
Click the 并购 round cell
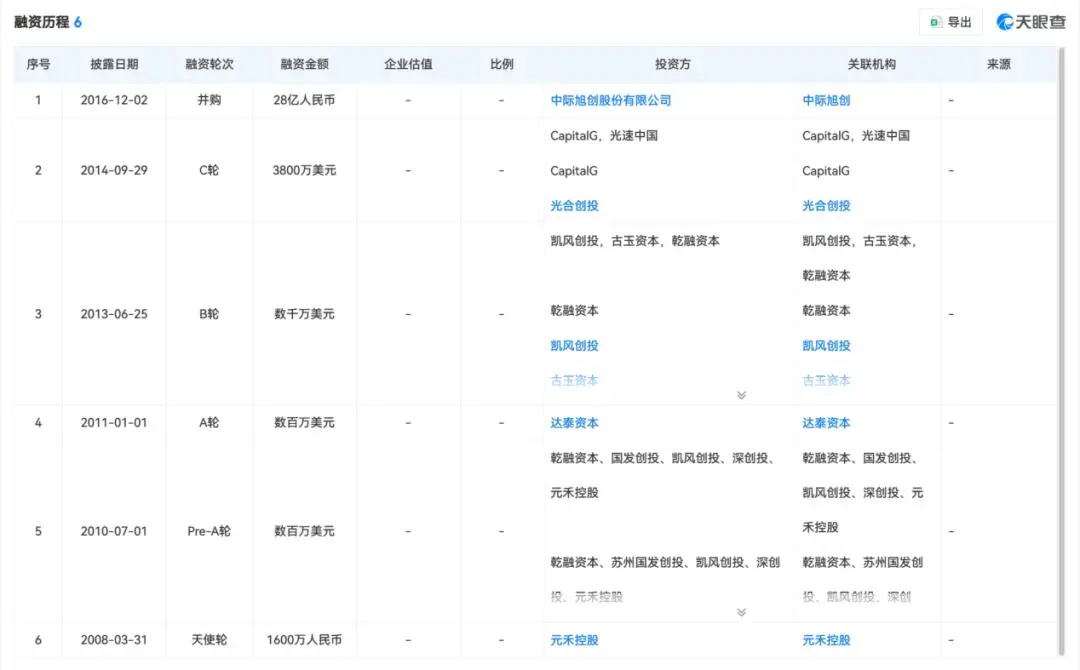[x=209, y=101]
